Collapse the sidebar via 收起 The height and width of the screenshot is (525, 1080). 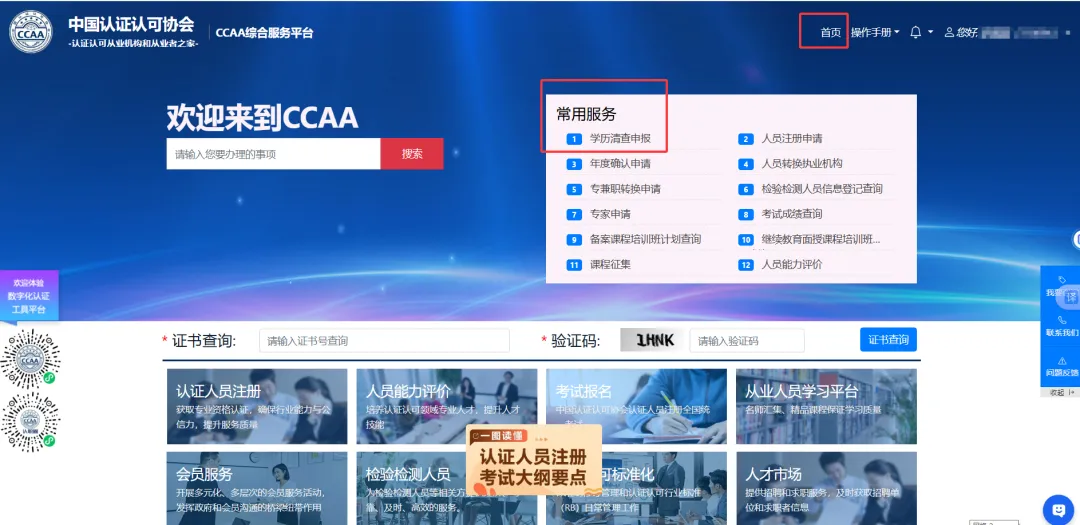pos(1061,392)
